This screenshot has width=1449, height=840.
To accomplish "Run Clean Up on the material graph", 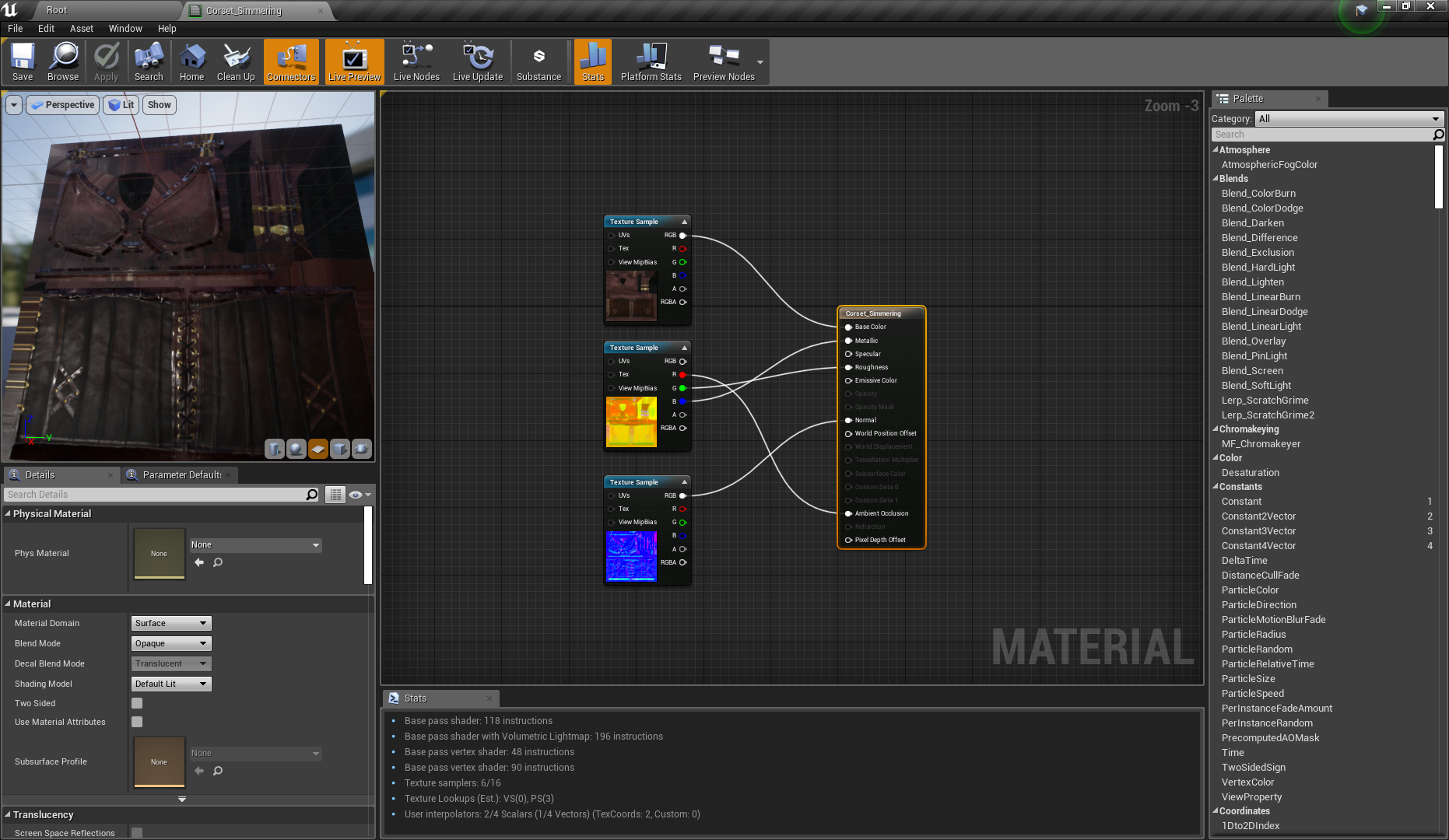I will pyautogui.click(x=236, y=61).
